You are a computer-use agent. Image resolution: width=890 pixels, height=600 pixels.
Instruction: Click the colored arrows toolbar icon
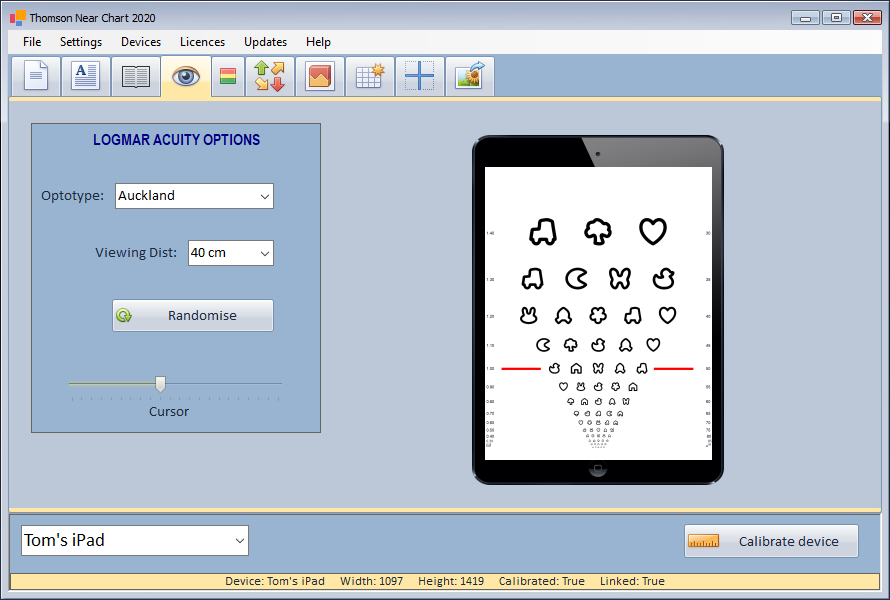(270, 77)
